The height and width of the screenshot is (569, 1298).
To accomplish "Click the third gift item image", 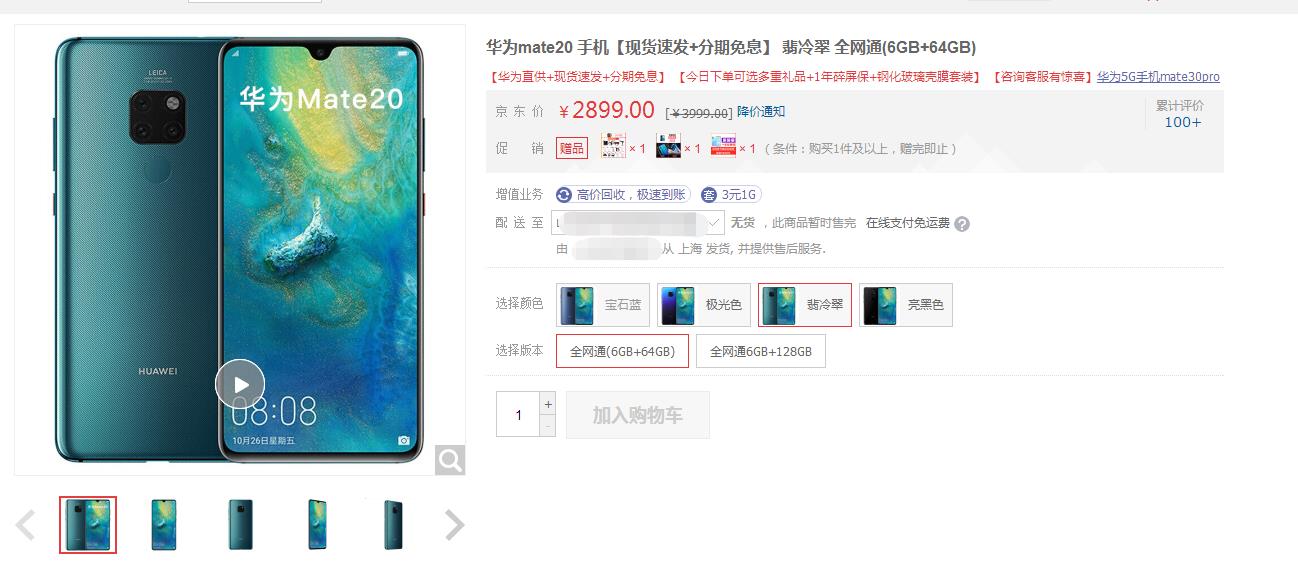I will tap(723, 147).
